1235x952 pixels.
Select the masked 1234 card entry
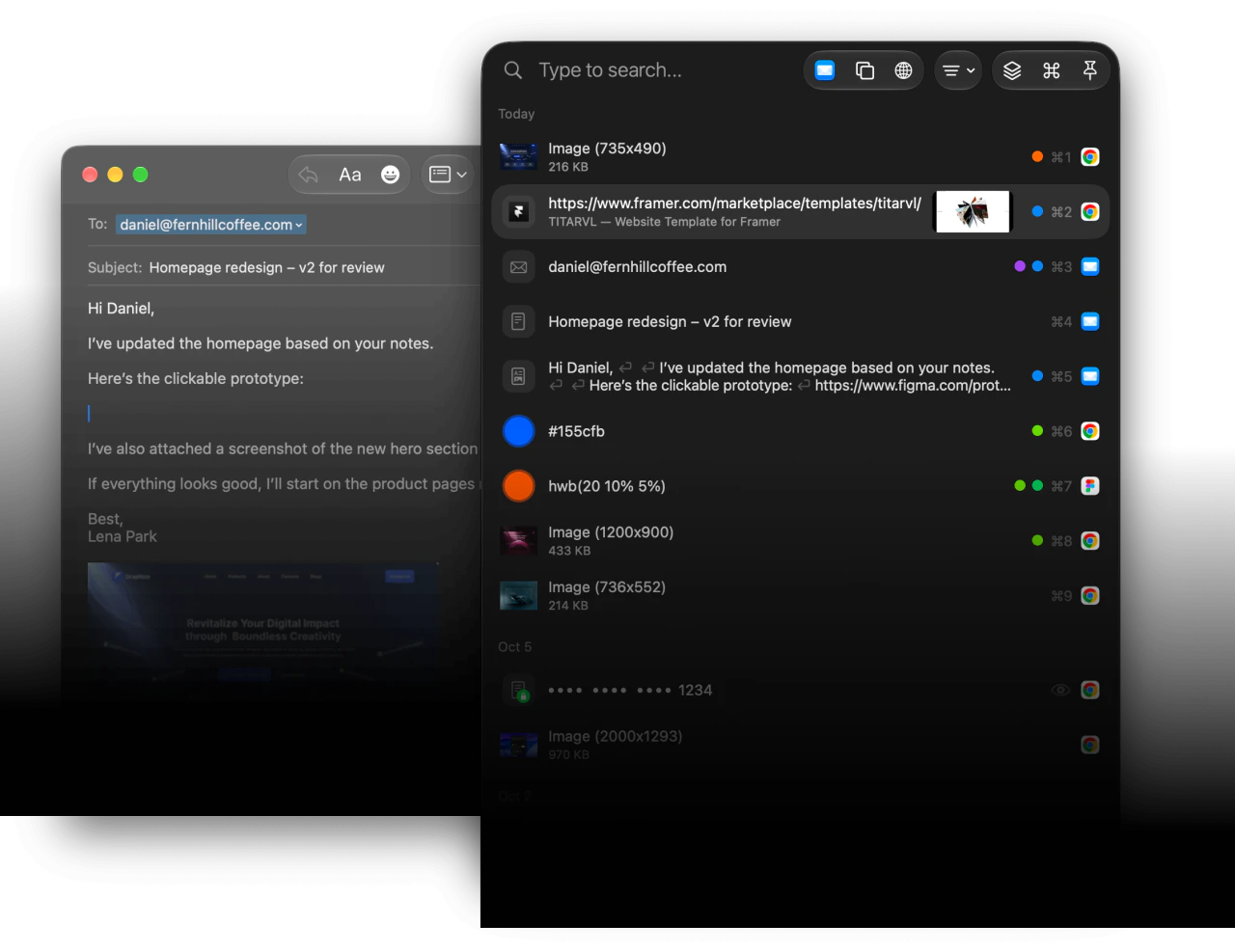(x=801, y=690)
